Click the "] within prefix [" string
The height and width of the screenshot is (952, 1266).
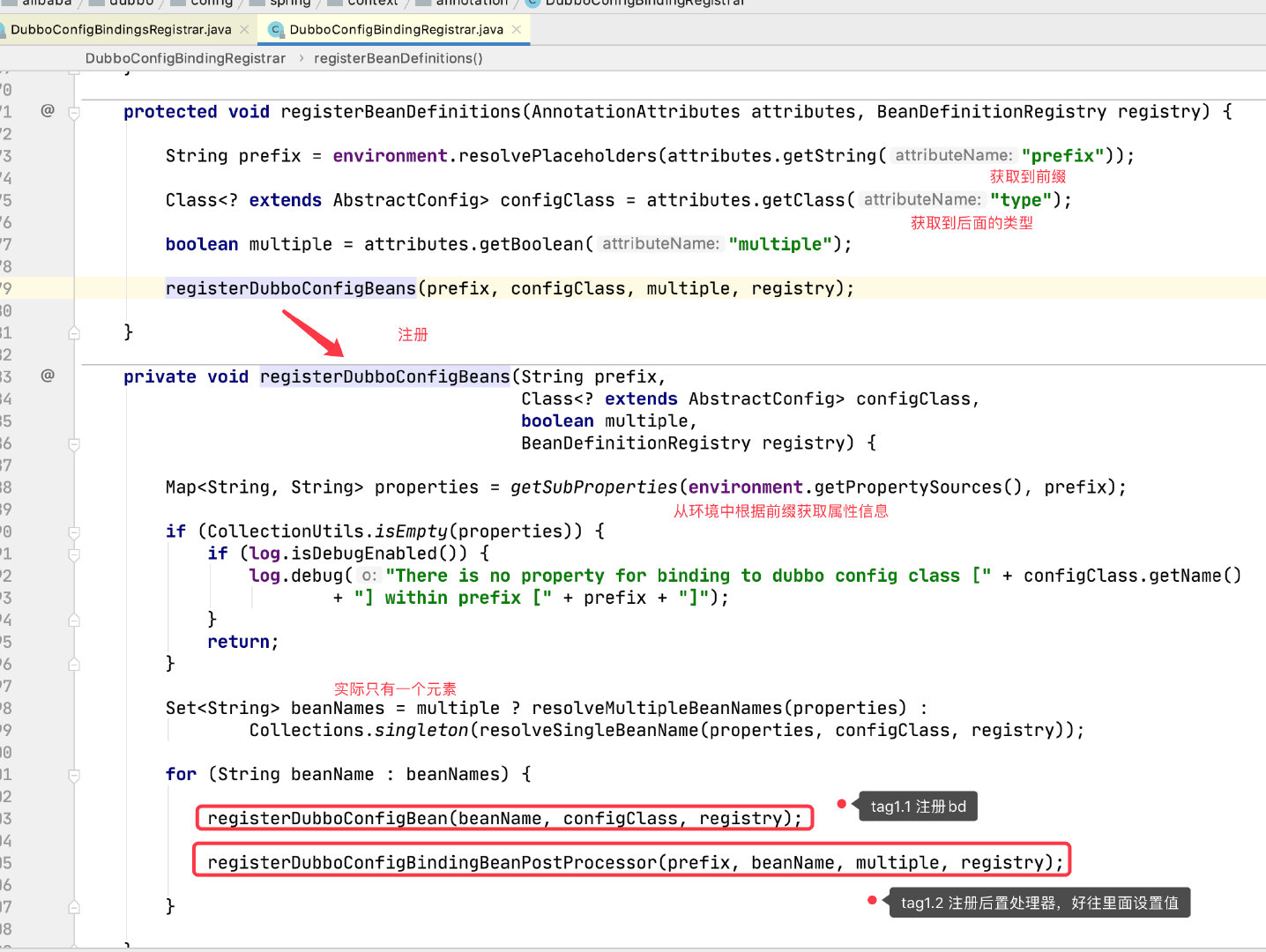coord(453,598)
